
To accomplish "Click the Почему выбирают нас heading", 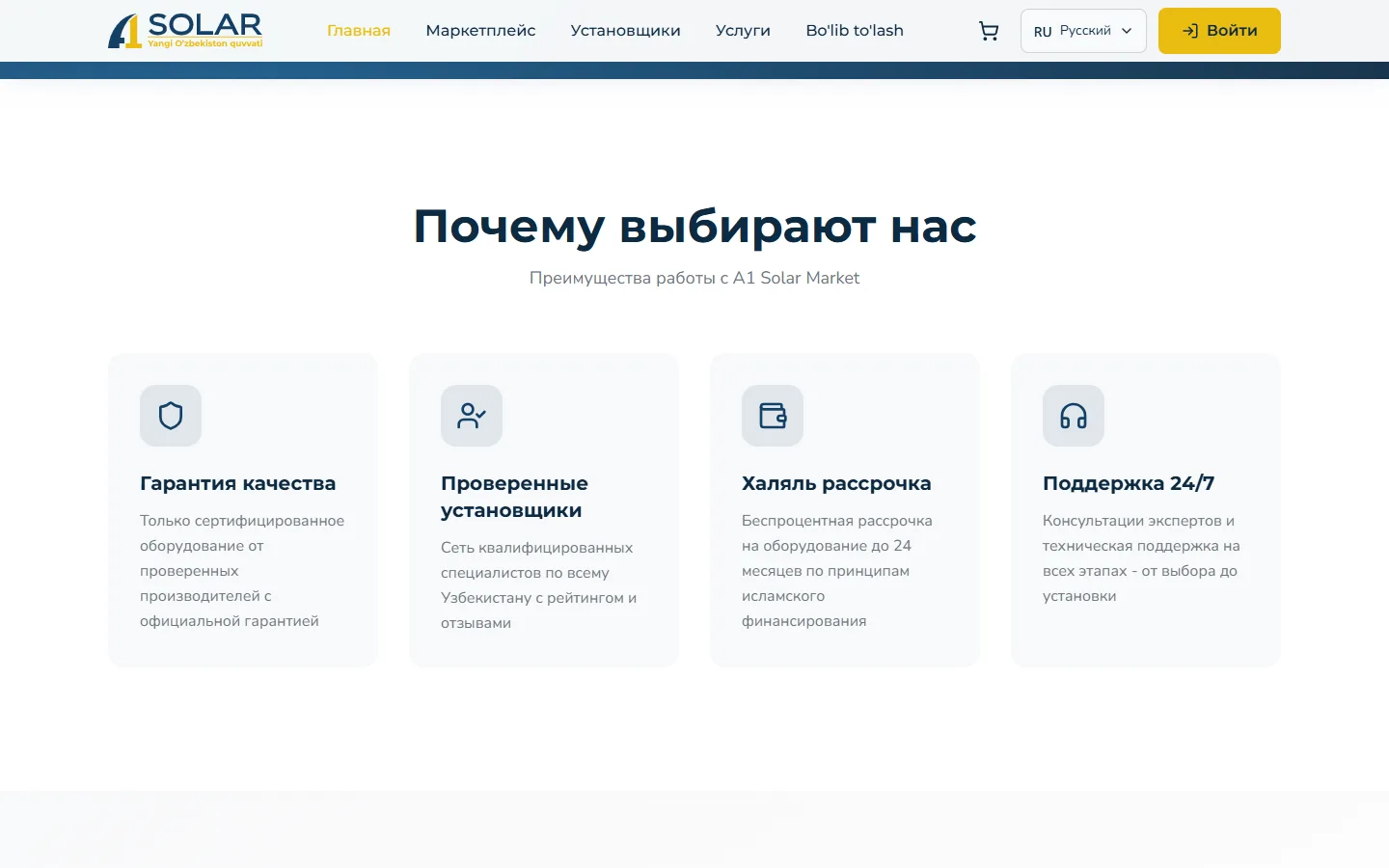I will (x=694, y=227).
